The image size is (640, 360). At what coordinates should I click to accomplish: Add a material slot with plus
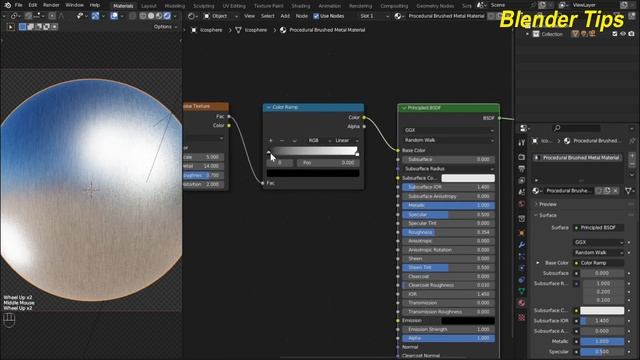tap(632, 156)
